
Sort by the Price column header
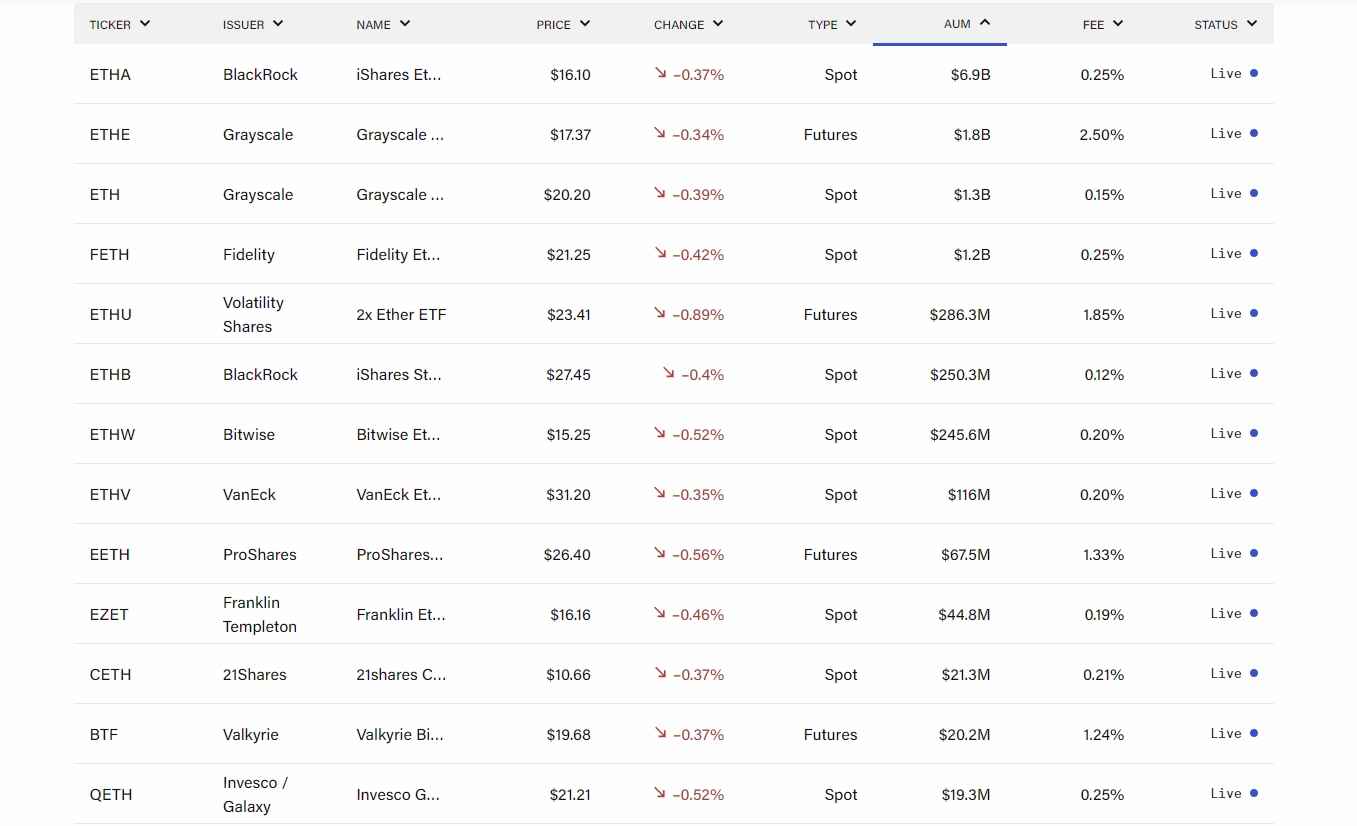click(563, 24)
